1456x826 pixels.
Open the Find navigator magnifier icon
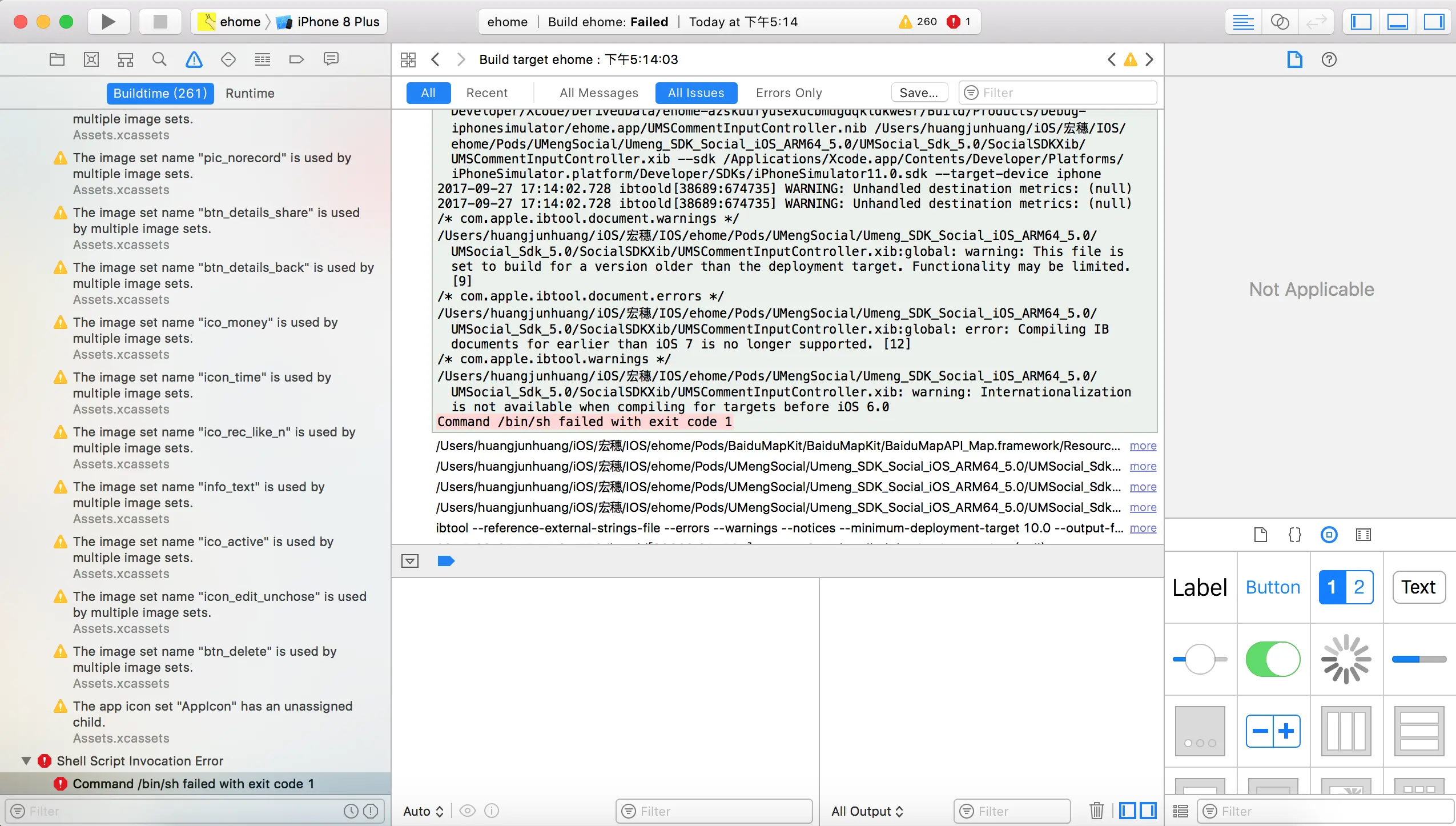point(159,59)
